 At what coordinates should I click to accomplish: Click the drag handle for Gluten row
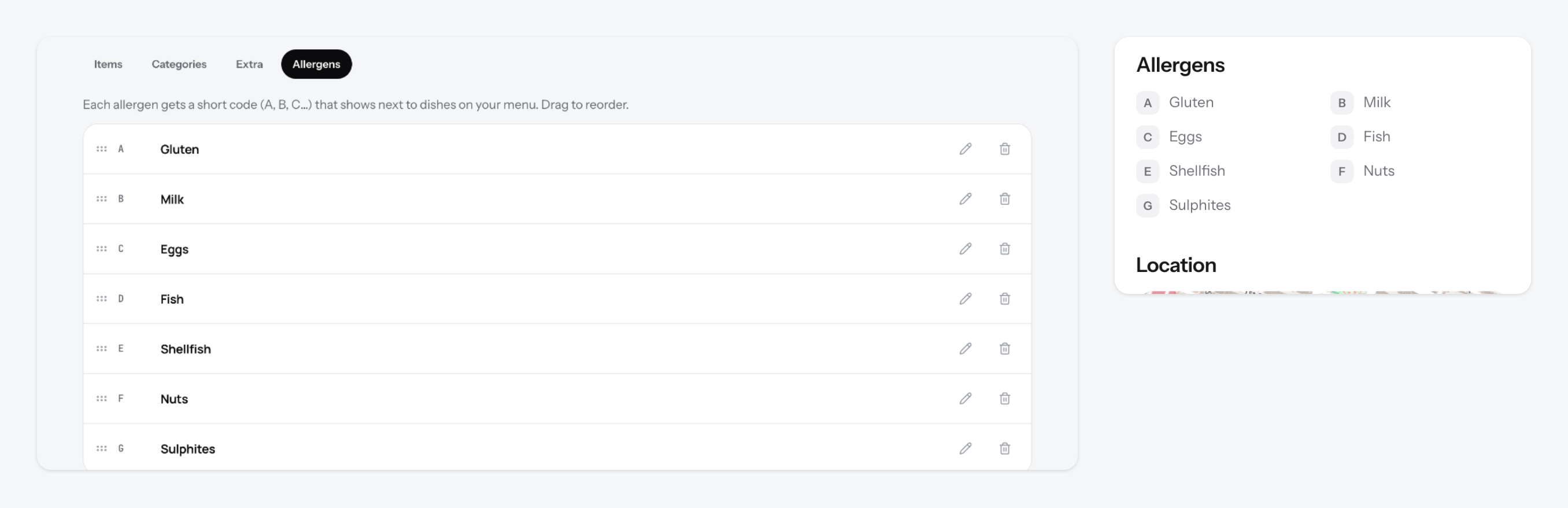tap(102, 149)
